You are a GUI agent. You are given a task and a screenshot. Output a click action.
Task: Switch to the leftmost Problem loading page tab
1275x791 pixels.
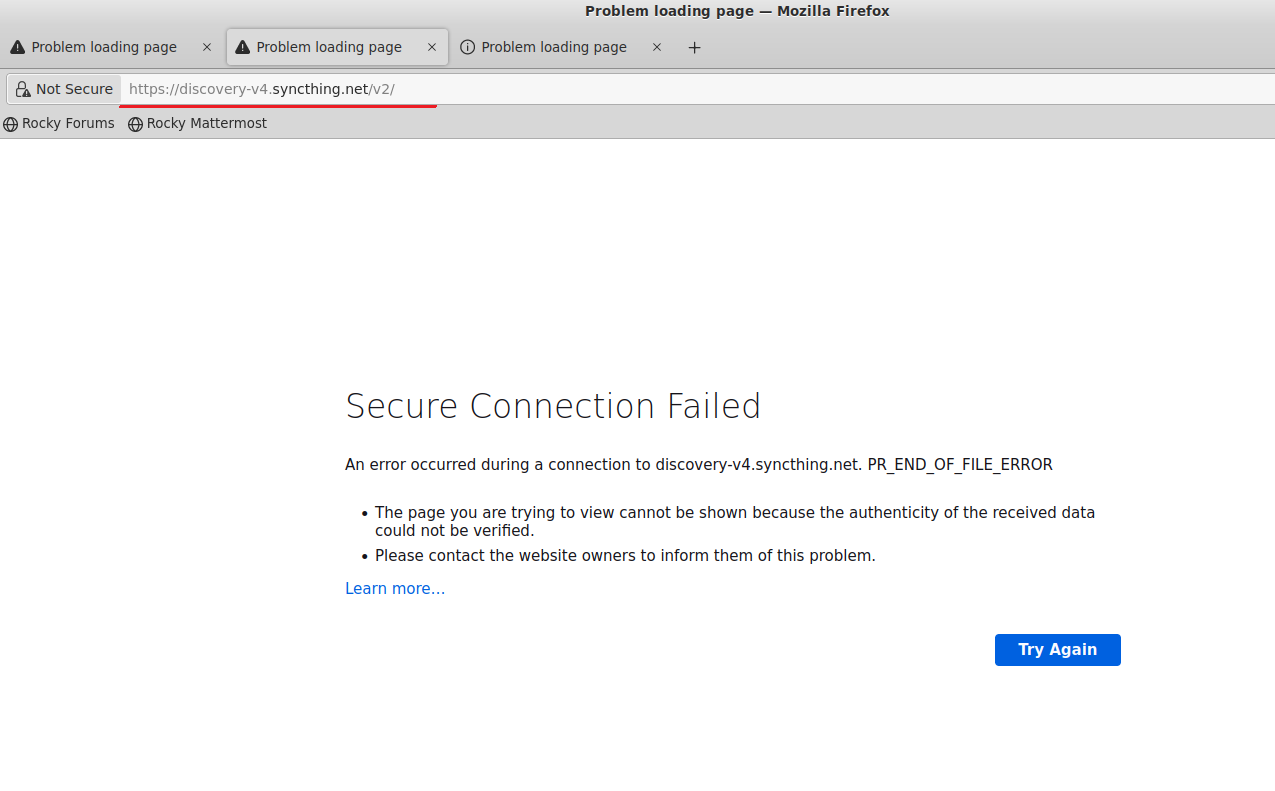112,47
